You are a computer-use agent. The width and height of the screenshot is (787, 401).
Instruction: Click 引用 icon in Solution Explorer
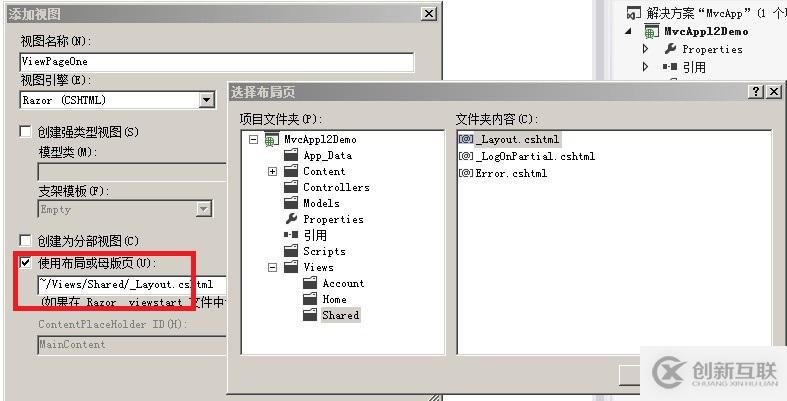pyautogui.click(x=670, y=66)
